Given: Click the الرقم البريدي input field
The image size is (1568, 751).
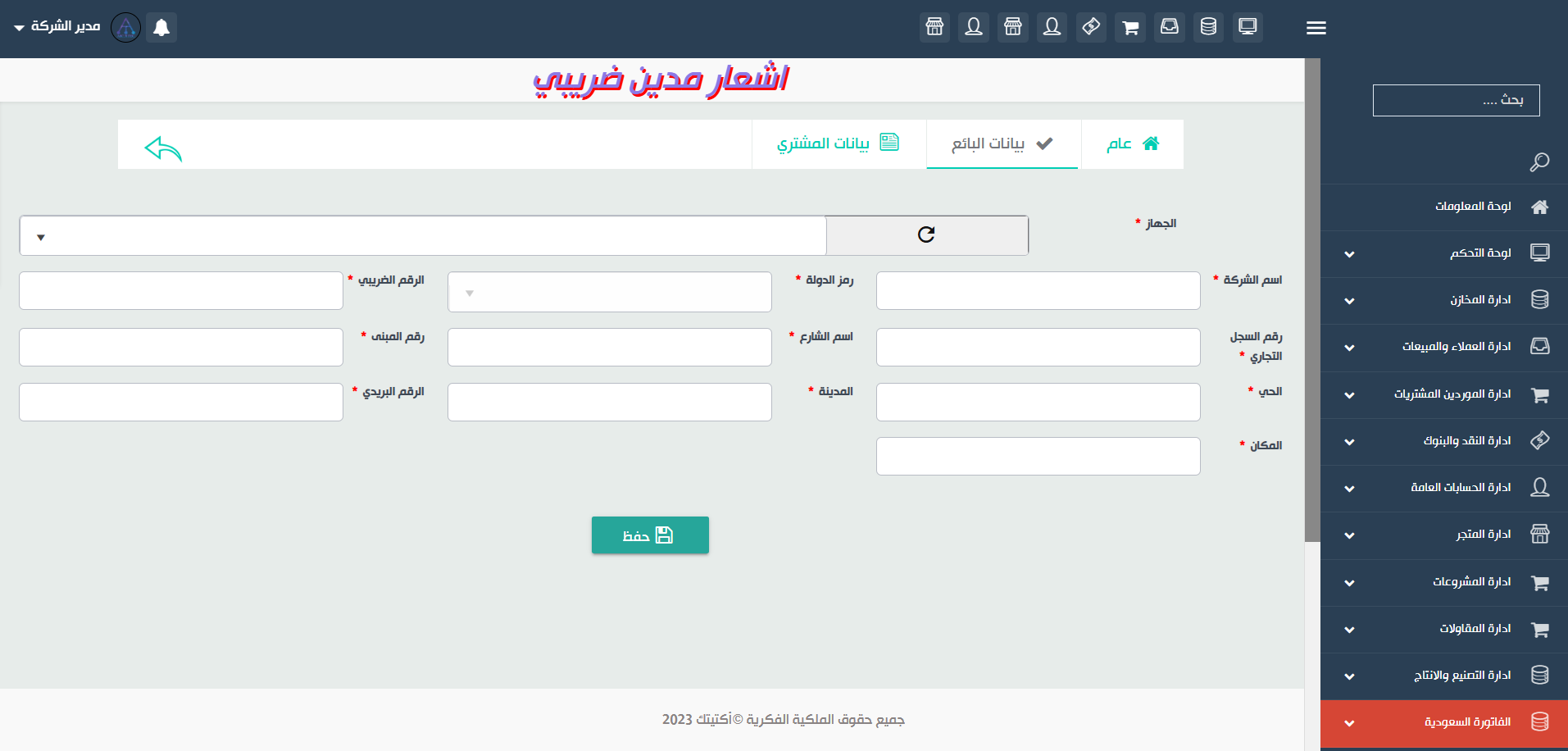Looking at the screenshot, I should coord(181,403).
